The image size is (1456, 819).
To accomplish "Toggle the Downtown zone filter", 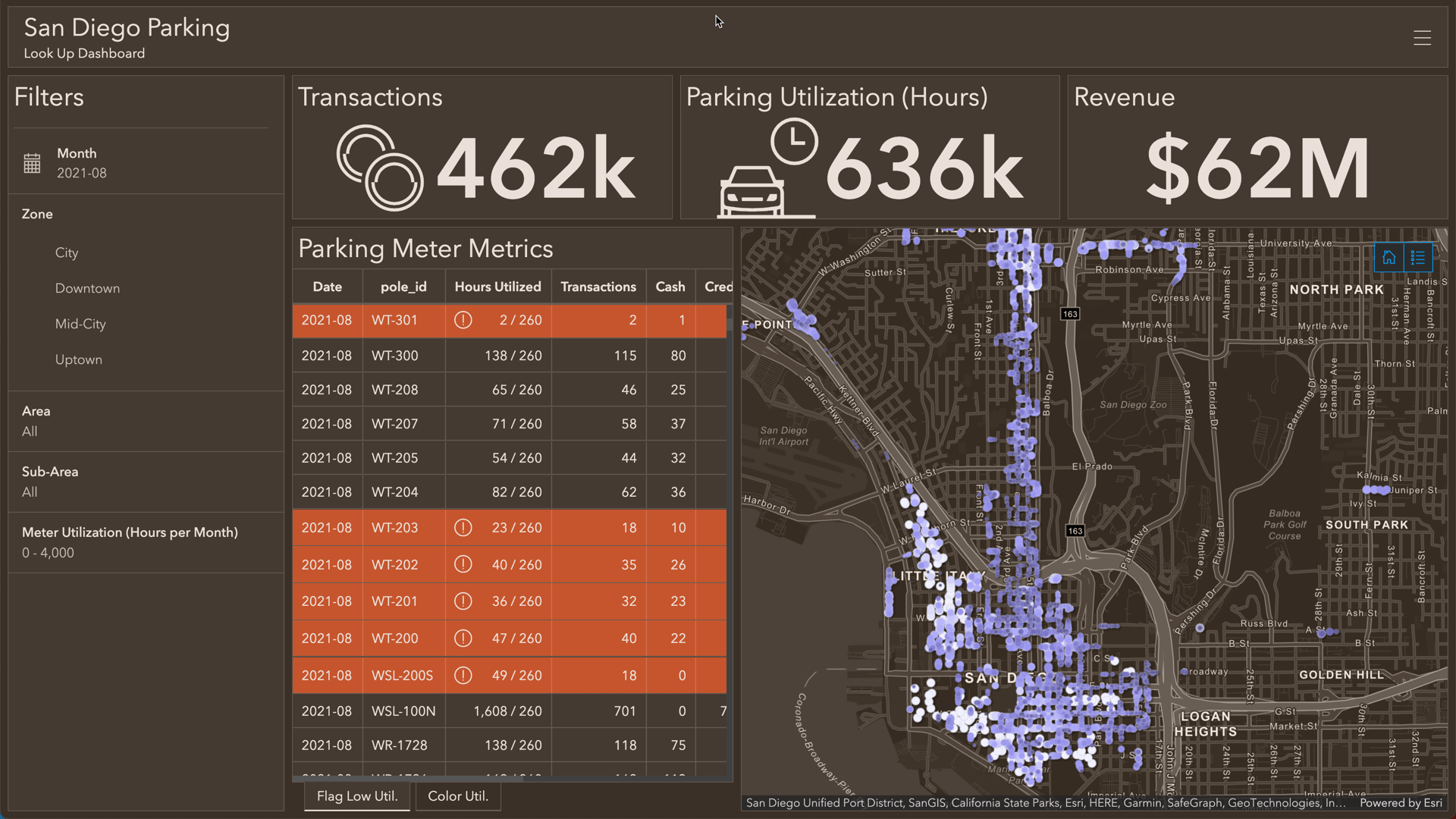I will tap(87, 288).
